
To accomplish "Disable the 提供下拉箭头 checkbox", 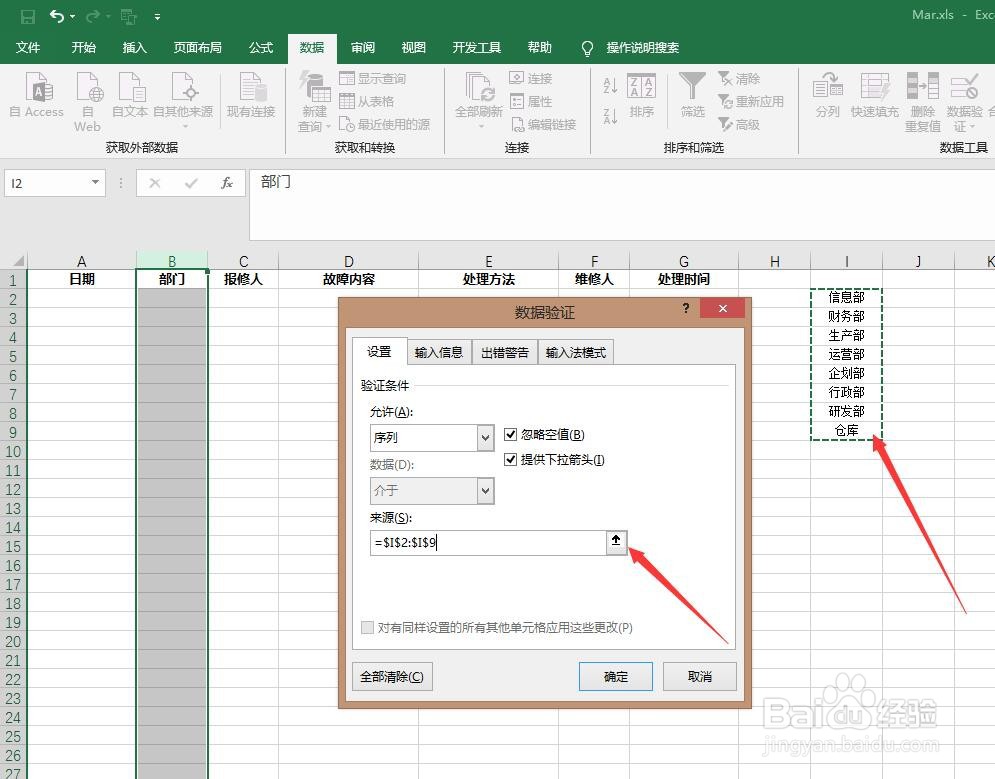I will (511, 459).
